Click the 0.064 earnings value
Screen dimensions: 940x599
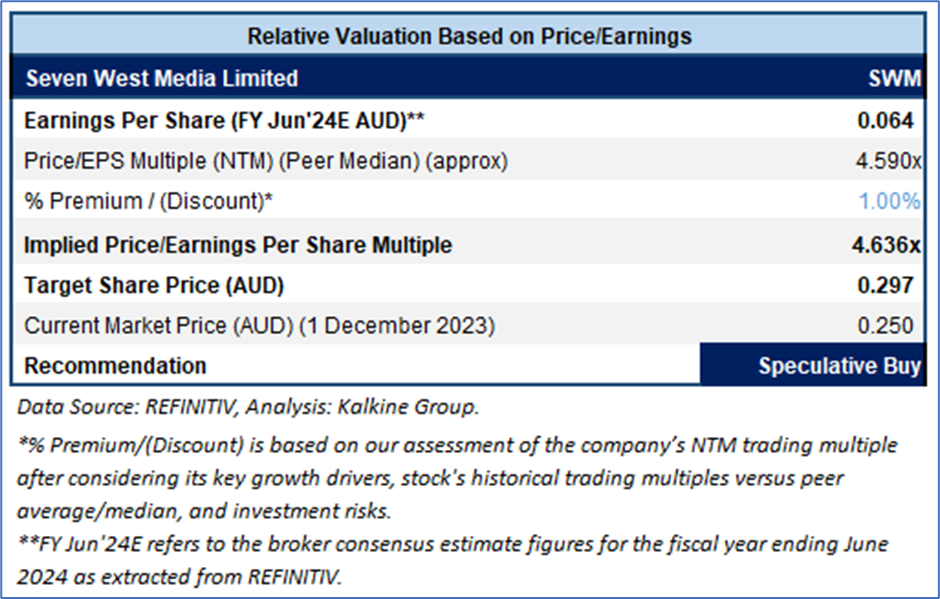click(885, 120)
